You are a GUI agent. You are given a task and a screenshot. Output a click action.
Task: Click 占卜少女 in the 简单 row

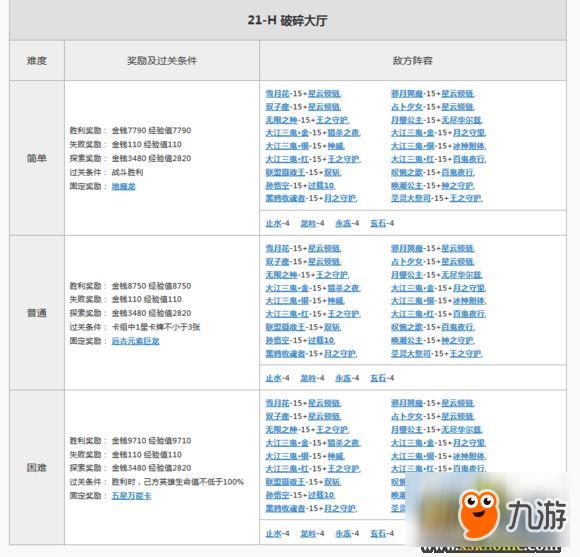(407, 107)
